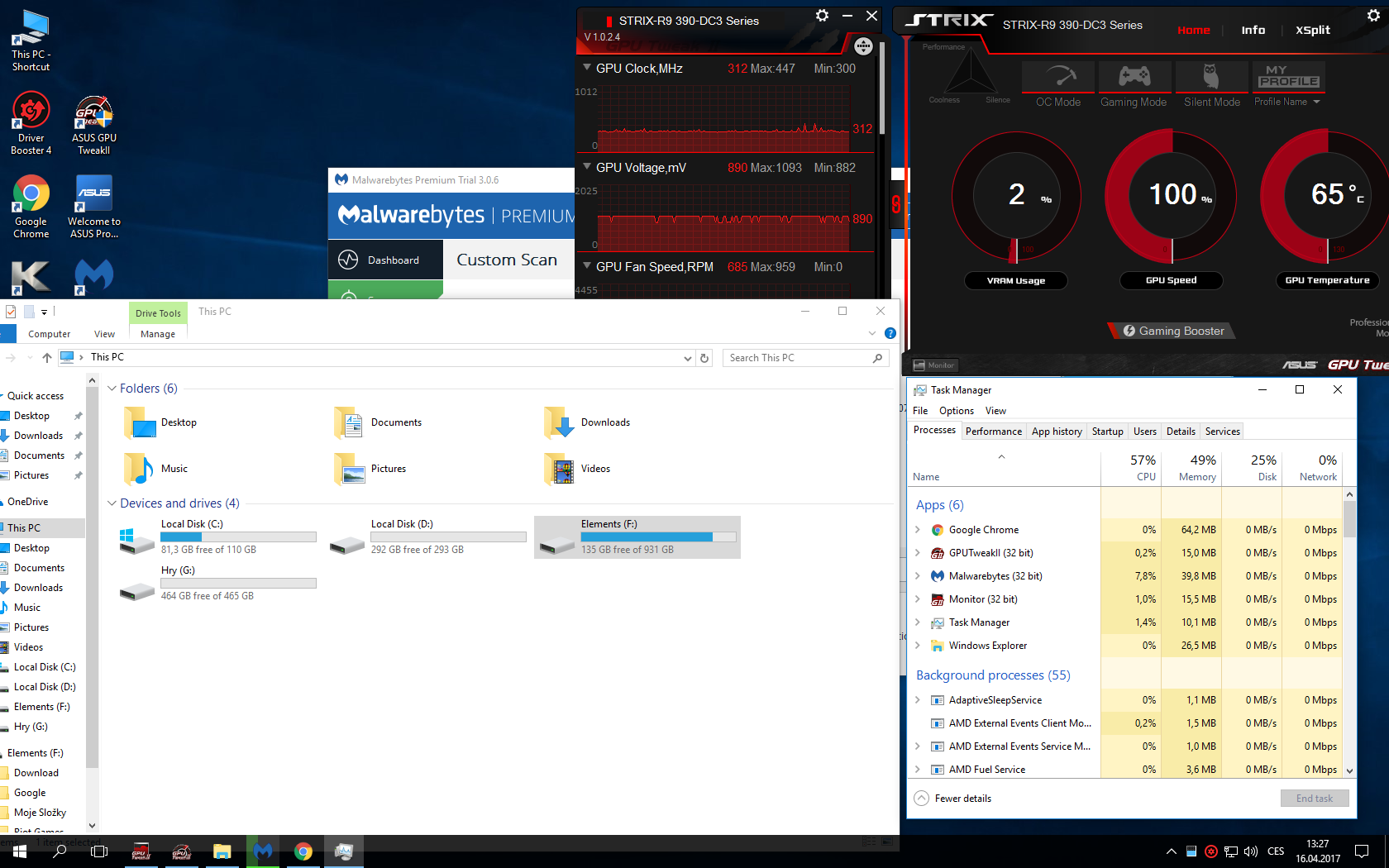Go to Info page in GPU Tweak
The height and width of the screenshot is (868, 1389).
coord(1253,30)
